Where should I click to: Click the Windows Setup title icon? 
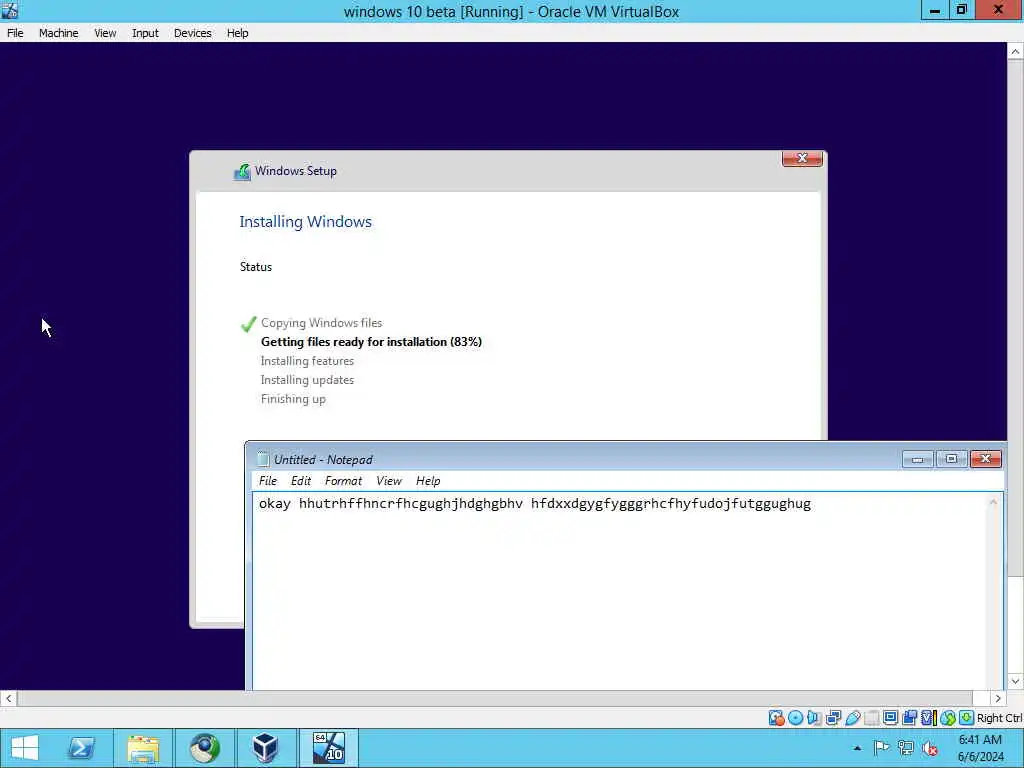[x=242, y=172]
